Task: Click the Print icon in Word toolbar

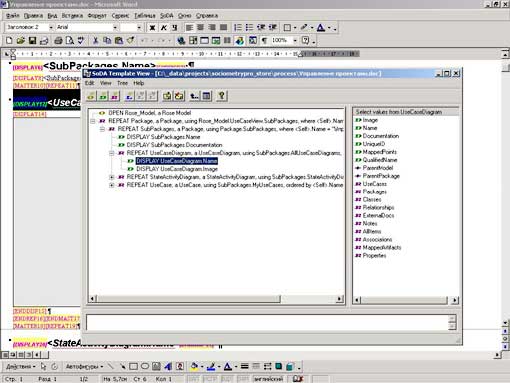Action: coord(58,41)
